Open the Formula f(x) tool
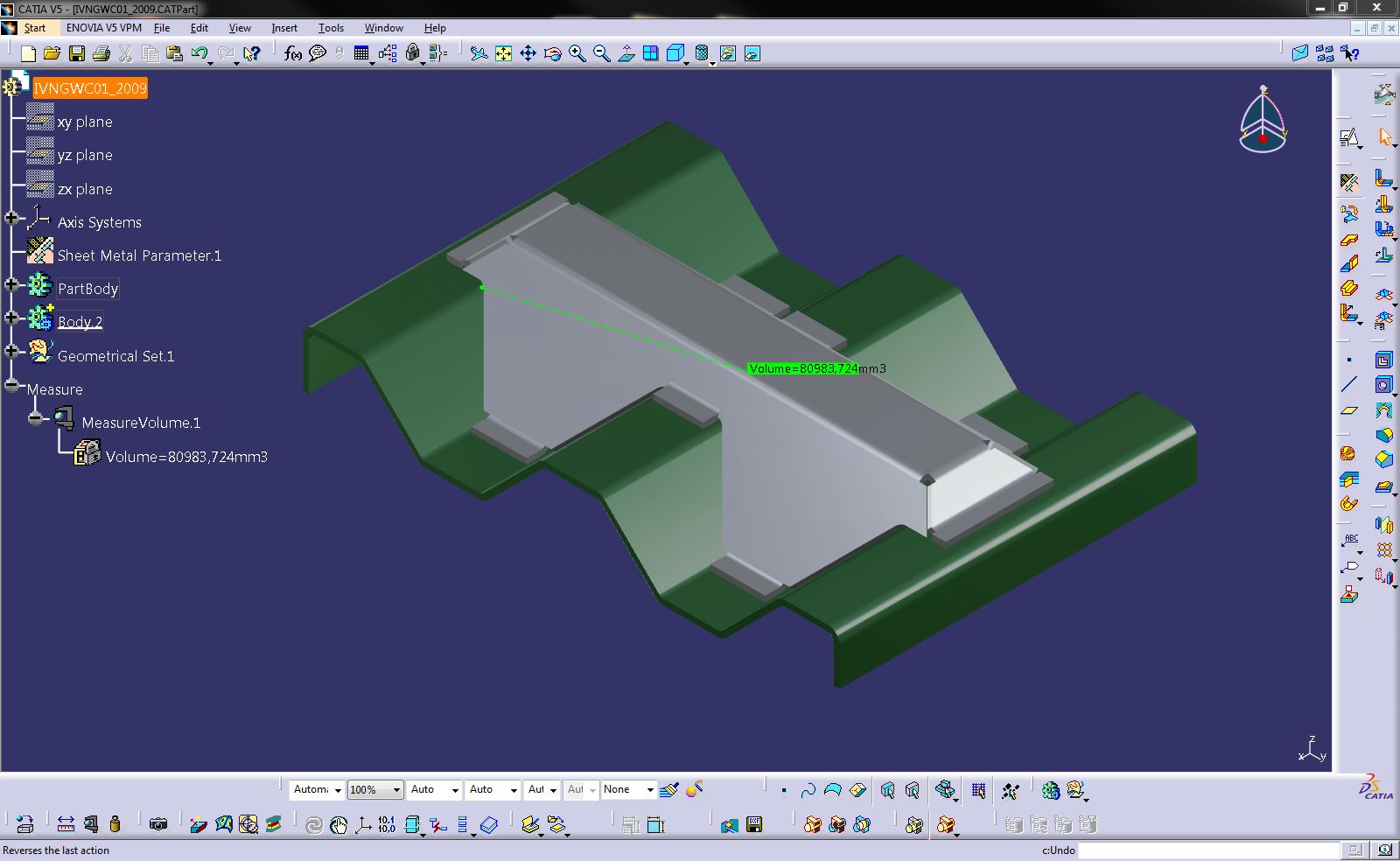Screen dimensions: 1400x861 (x=293, y=53)
